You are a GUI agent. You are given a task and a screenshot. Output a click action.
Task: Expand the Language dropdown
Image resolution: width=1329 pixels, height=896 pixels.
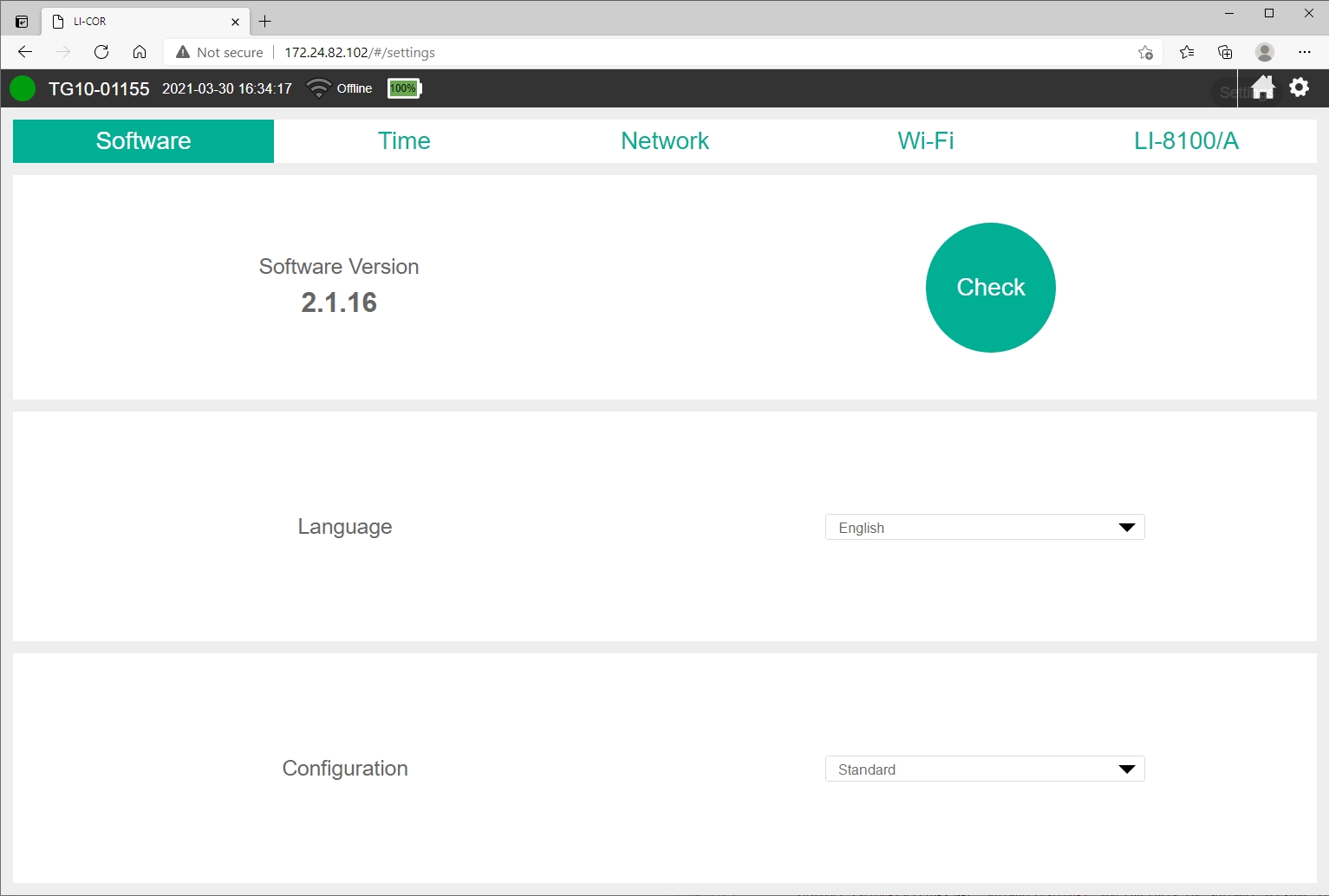(985, 528)
